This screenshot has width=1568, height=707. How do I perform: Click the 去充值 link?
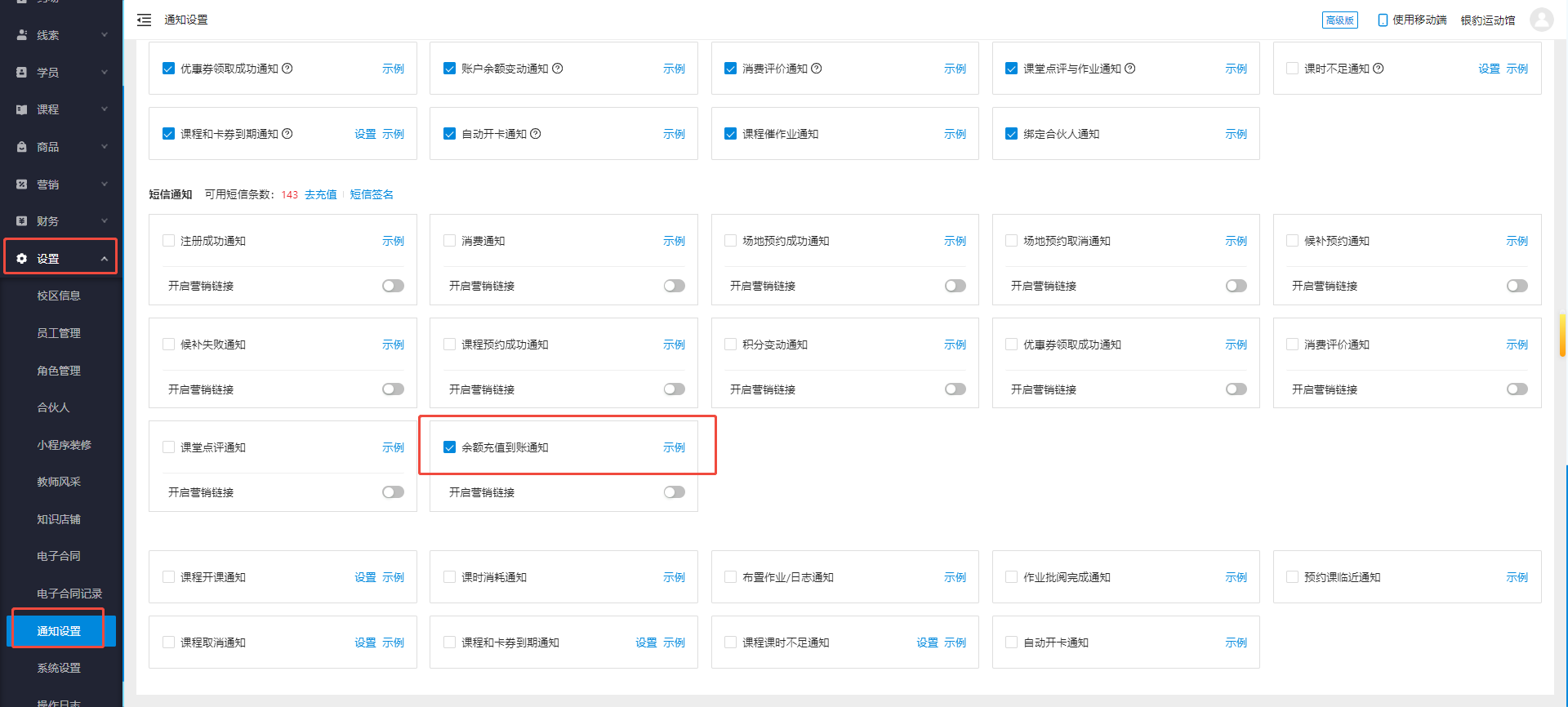coord(320,194)
